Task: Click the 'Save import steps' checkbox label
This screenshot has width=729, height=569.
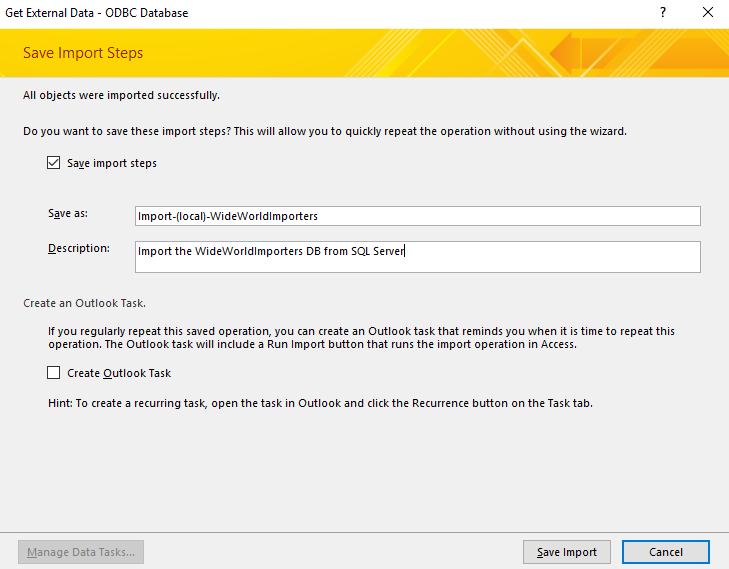Action: (111, 163)
